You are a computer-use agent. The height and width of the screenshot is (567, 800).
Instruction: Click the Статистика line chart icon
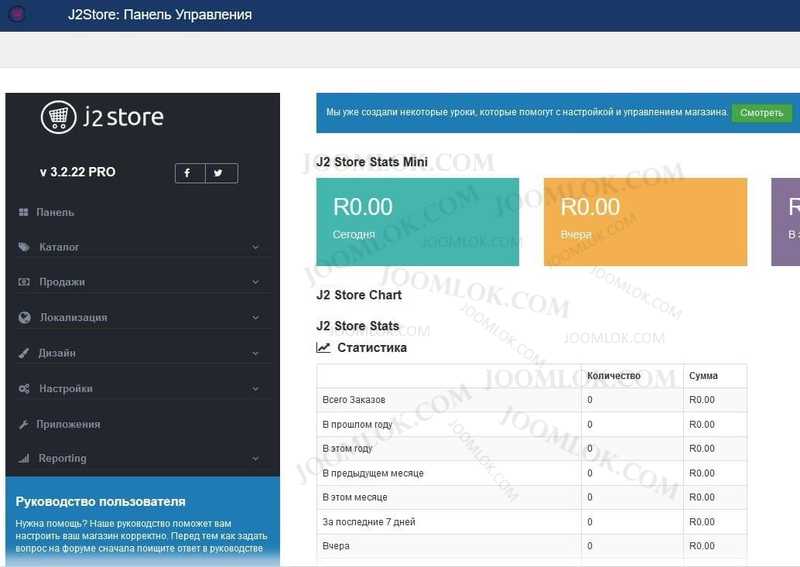point(323,348)
